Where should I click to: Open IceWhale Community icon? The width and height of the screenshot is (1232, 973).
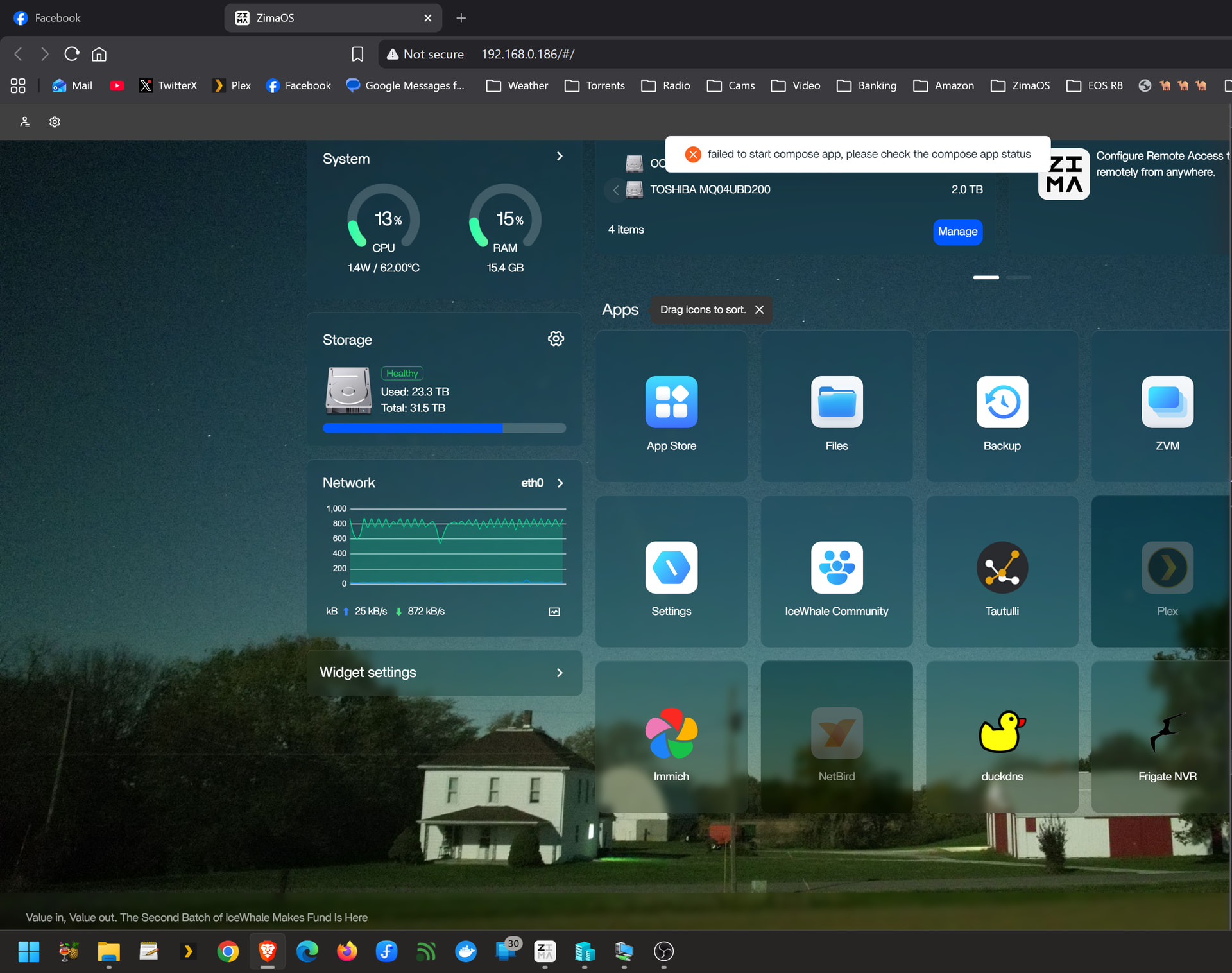pyautogui.click(x=836, y=568)
